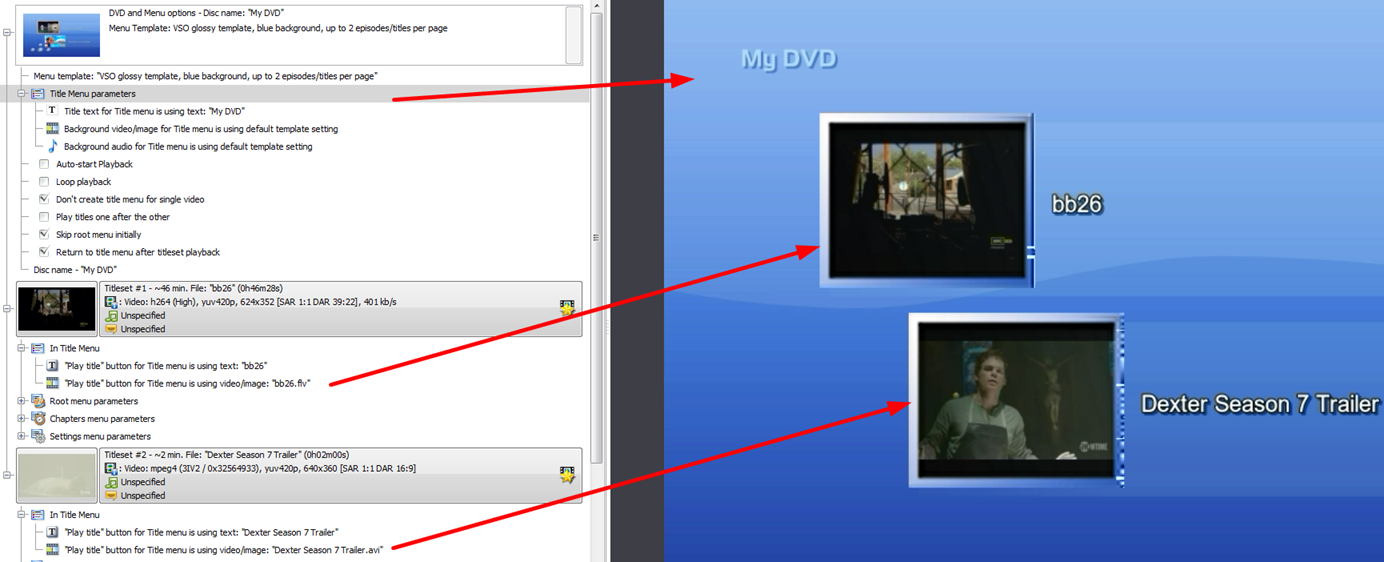Viewport: 1384px width, 562px height.
Task: Click the T icon beside "My DVD" title text
Action: pyautogui.click(x=52, y=111)
